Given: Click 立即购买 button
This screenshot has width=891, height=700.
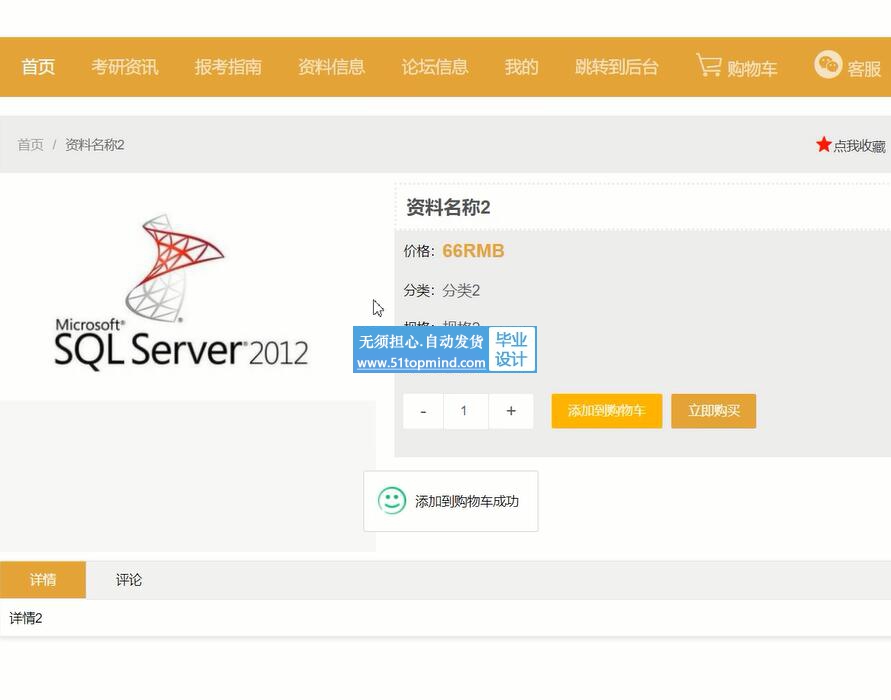Looking at the screenshot, I should pos(714,411).
